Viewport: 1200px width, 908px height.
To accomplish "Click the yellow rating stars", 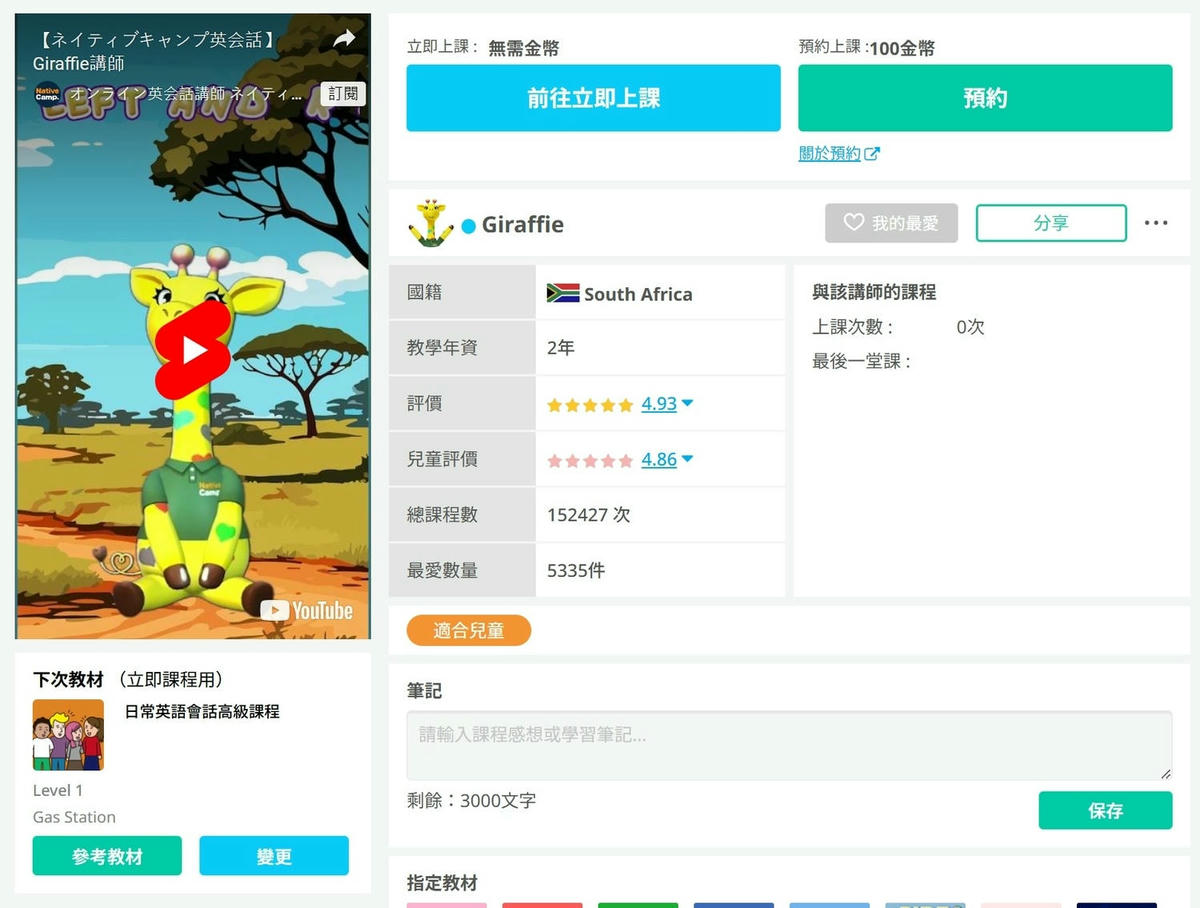I will 590,405.
